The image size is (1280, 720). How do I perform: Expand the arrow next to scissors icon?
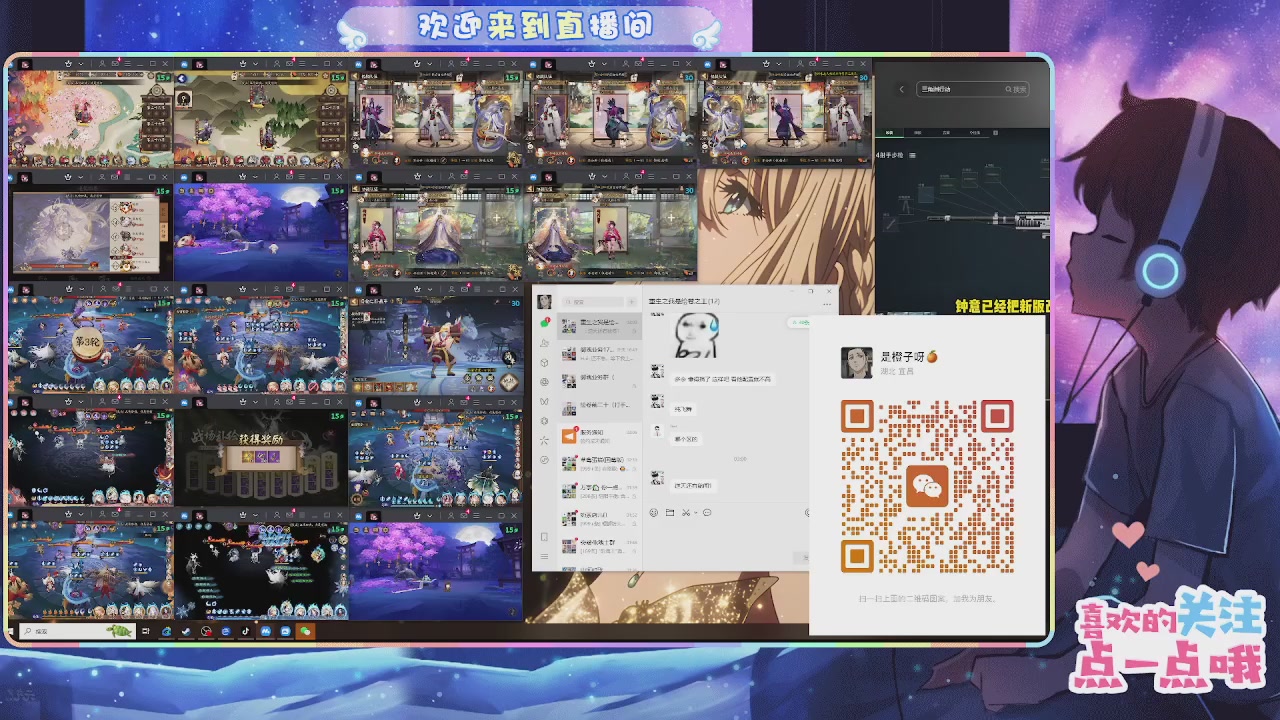[695, 513]
